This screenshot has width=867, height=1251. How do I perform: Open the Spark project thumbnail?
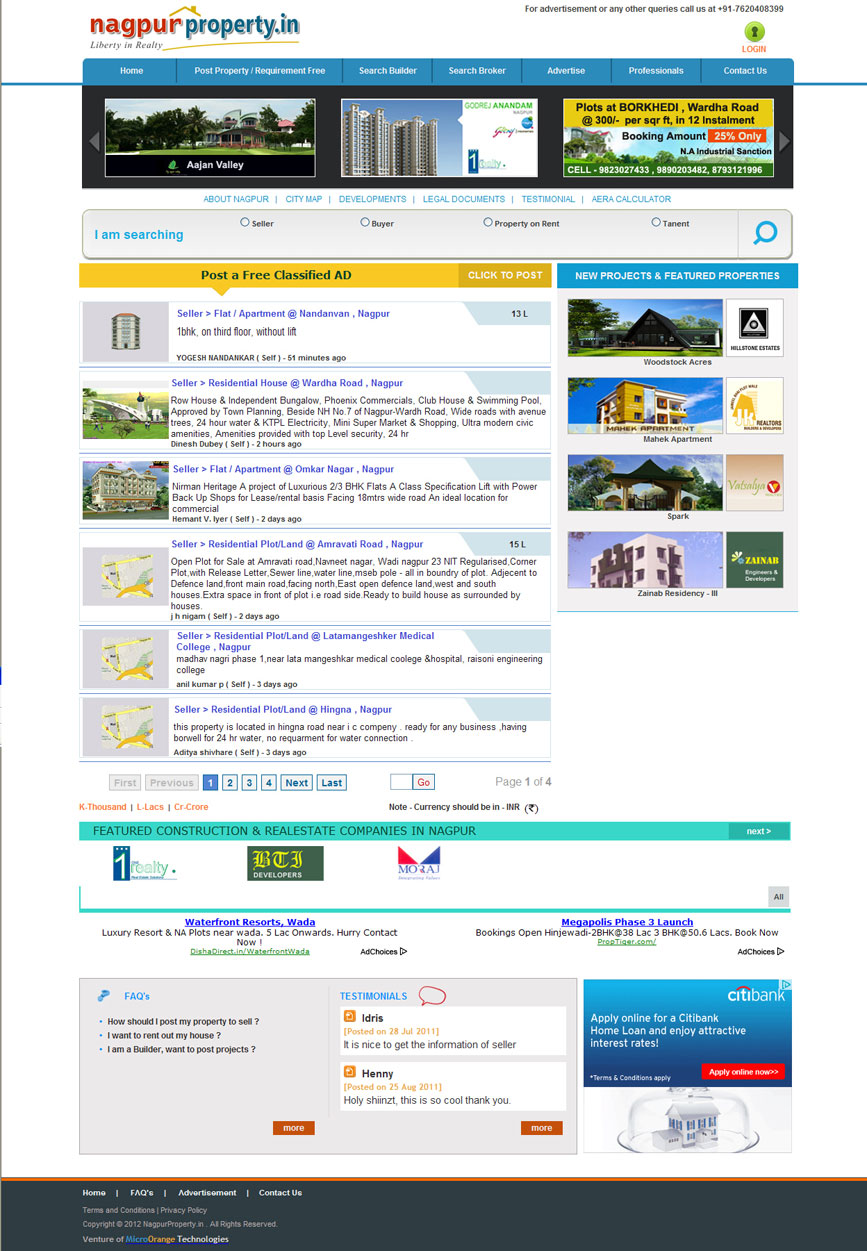645,483
